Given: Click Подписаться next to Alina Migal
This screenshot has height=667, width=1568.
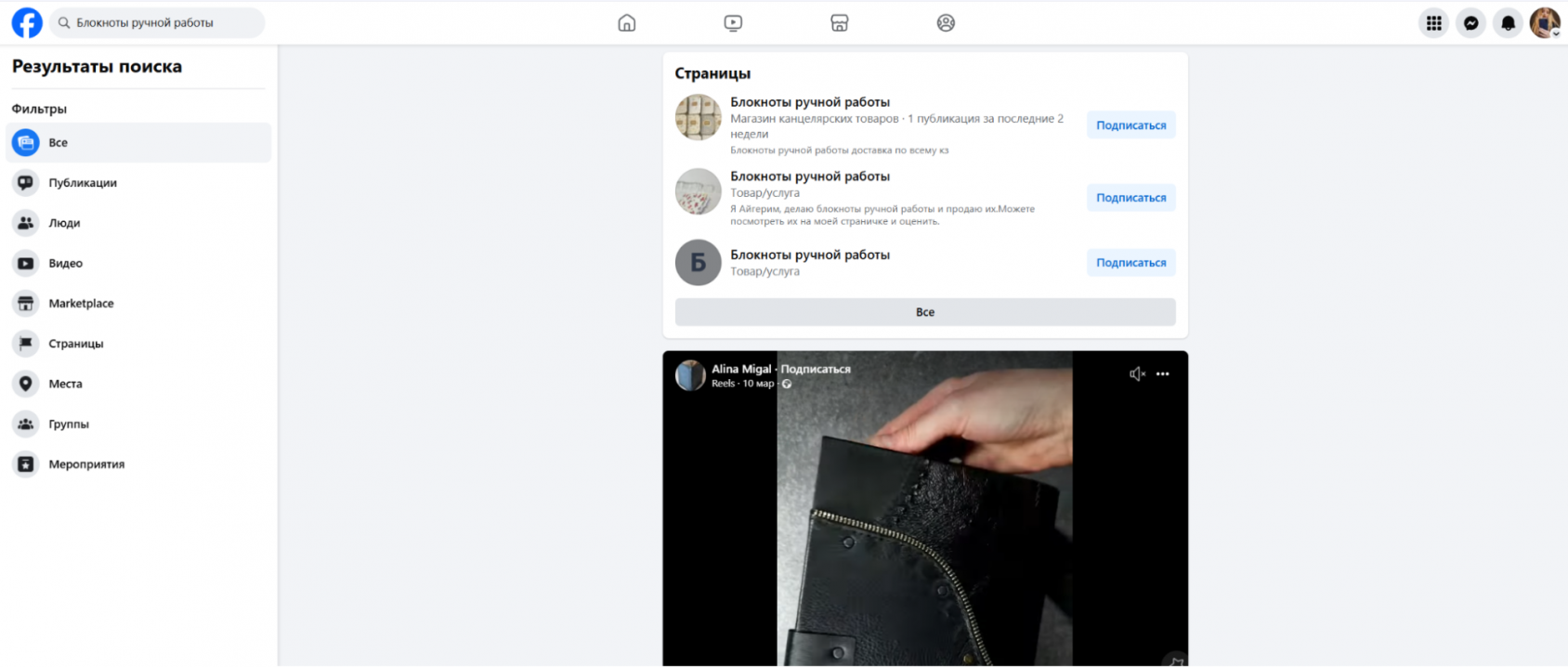Looking at the screenshot, I should pyautogui.click(x=816, y=369).
